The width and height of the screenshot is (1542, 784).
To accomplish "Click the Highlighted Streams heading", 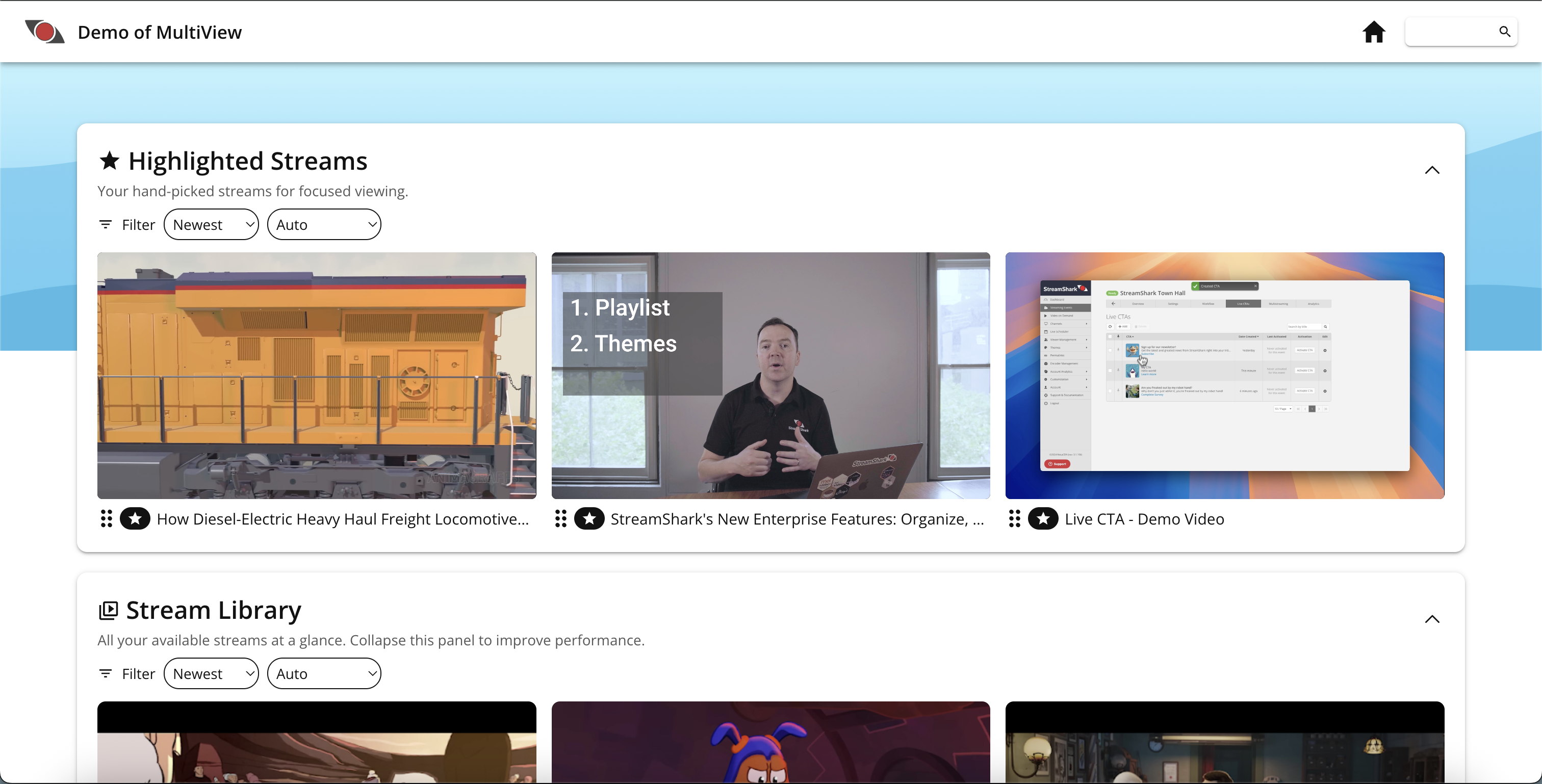I will click(x=248, y=161).
